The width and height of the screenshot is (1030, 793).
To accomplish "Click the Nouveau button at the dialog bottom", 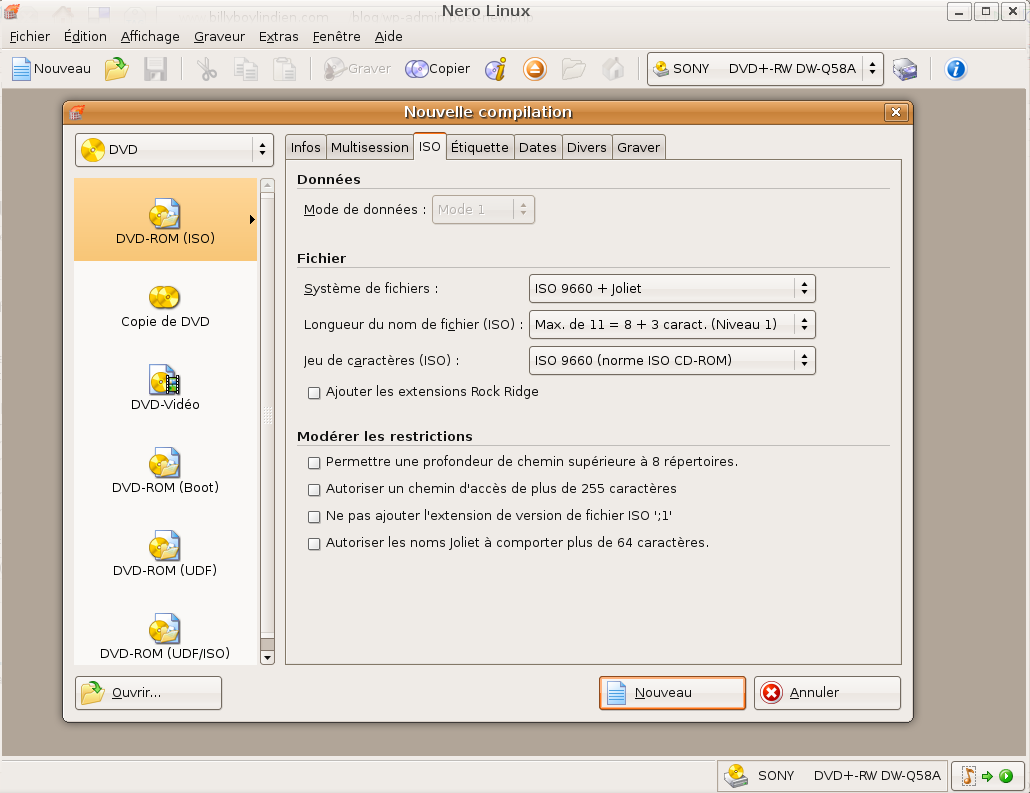I will pos(672,693).
